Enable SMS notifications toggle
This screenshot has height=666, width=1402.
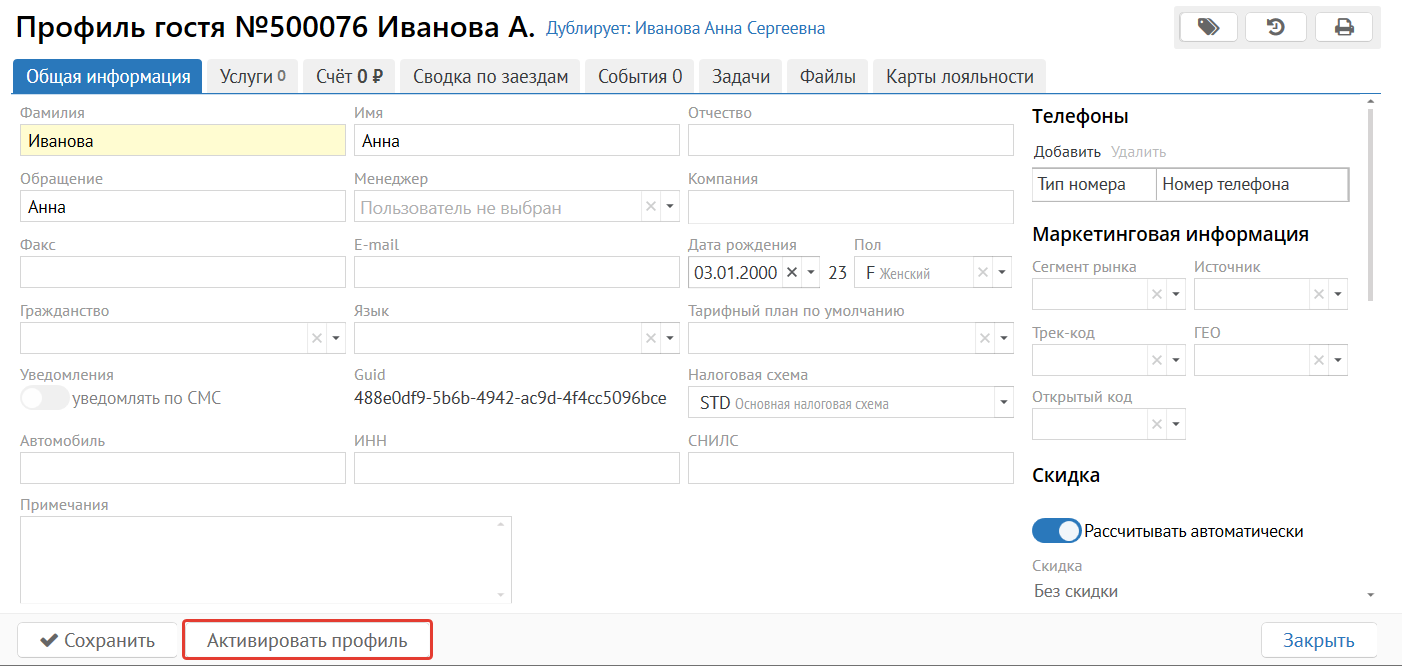click(x=45, y=398)
